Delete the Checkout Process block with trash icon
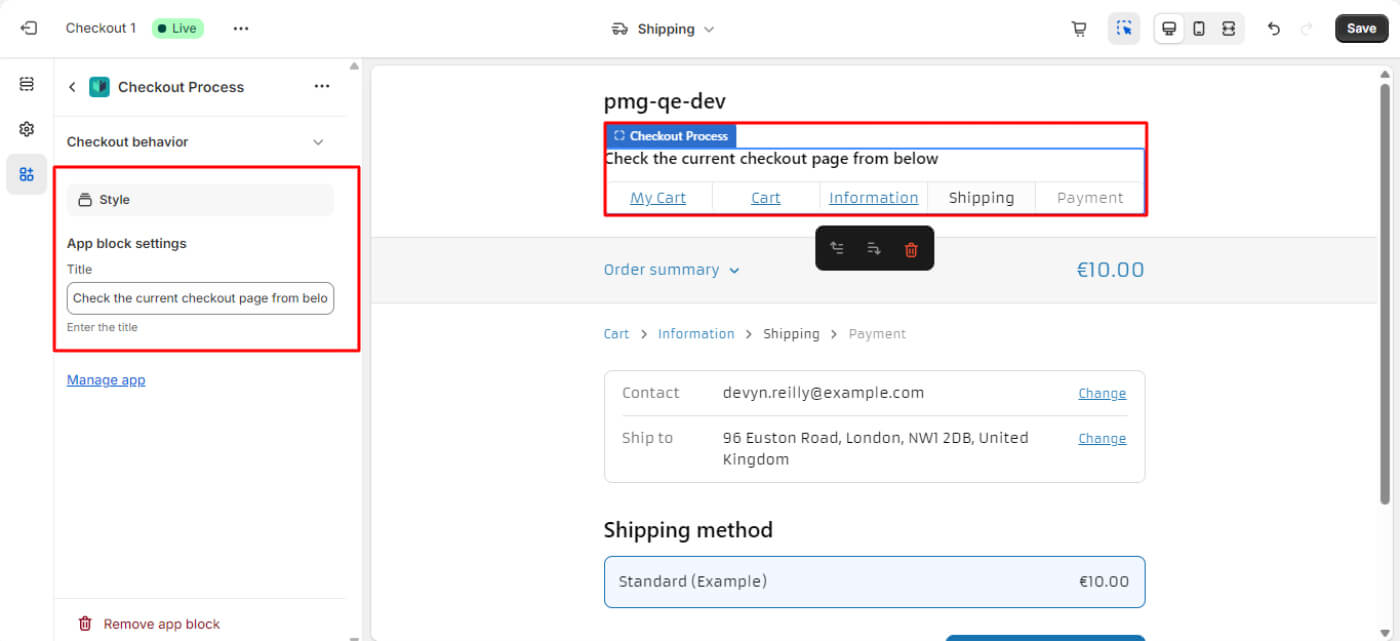Screen dimensions: 1400x641 [911, 249]
